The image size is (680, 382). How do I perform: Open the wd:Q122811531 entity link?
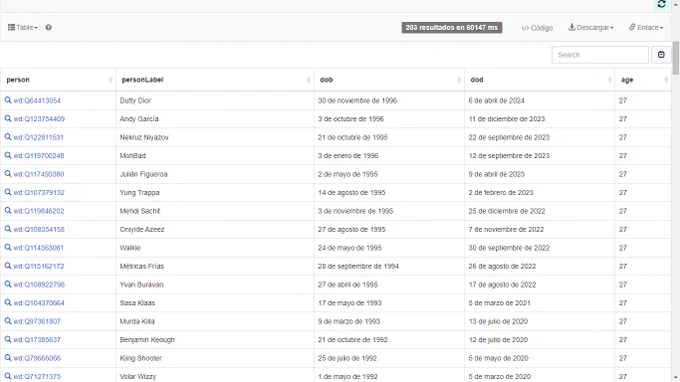point(38,137)
